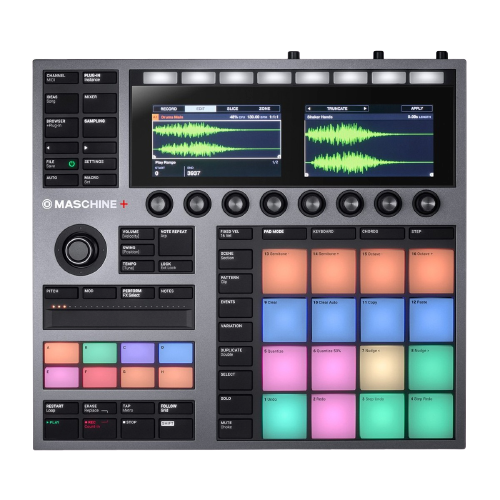Select the TEMPO Tune button

pyautogui.click(x=137, y=266)
